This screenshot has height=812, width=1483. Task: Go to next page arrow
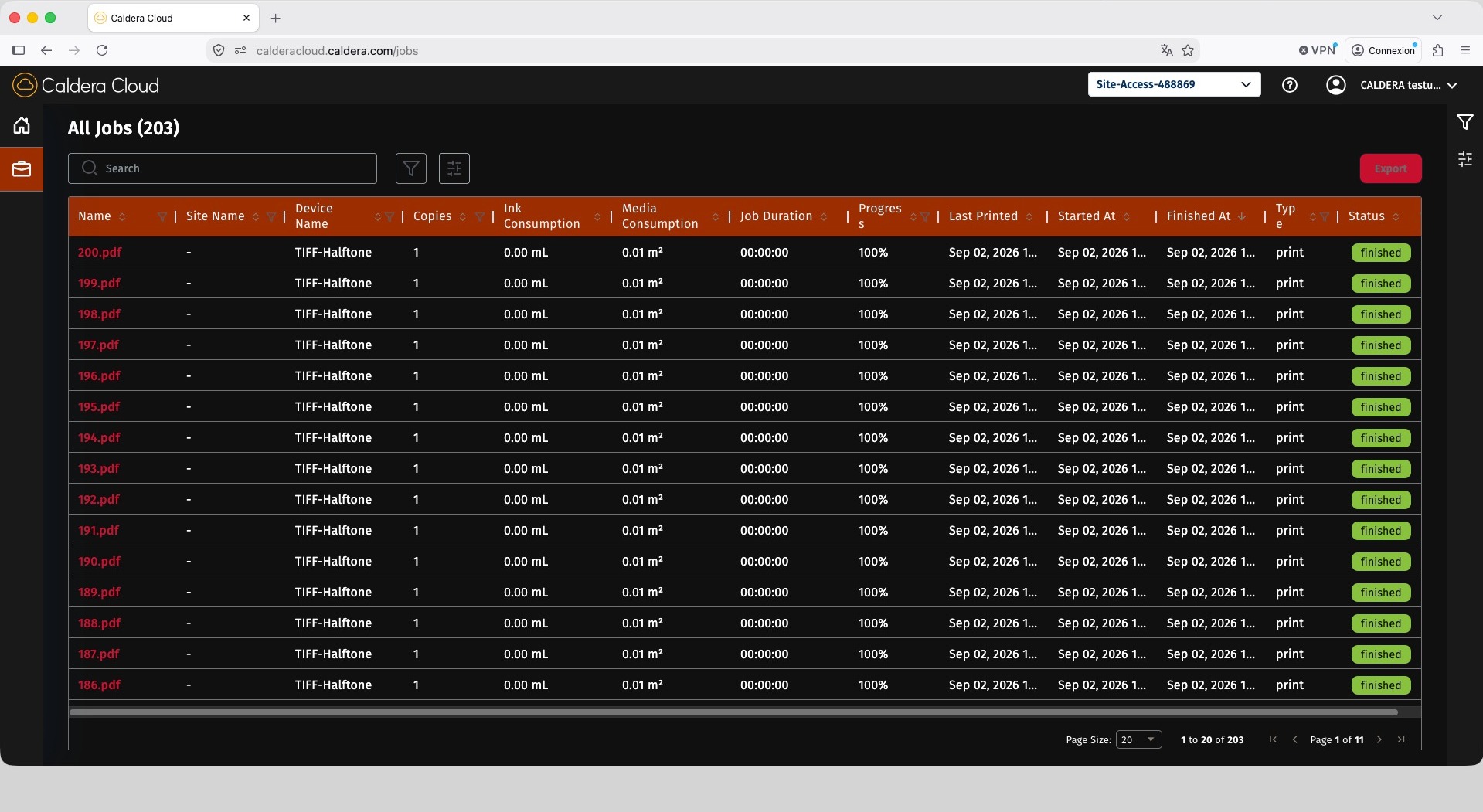[x=1379, y=739]
